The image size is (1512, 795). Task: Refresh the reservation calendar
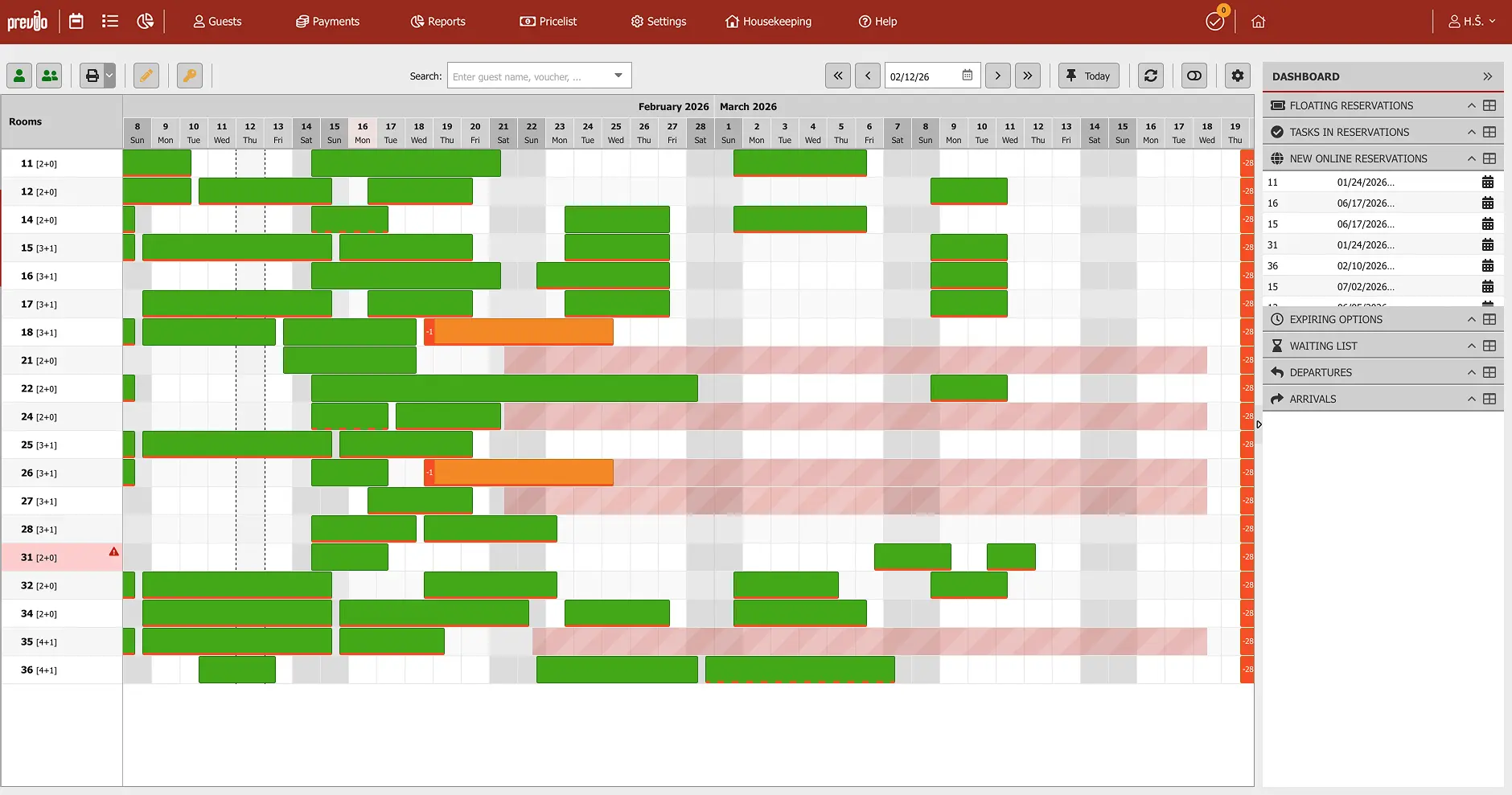click(x=1151, y=76)
